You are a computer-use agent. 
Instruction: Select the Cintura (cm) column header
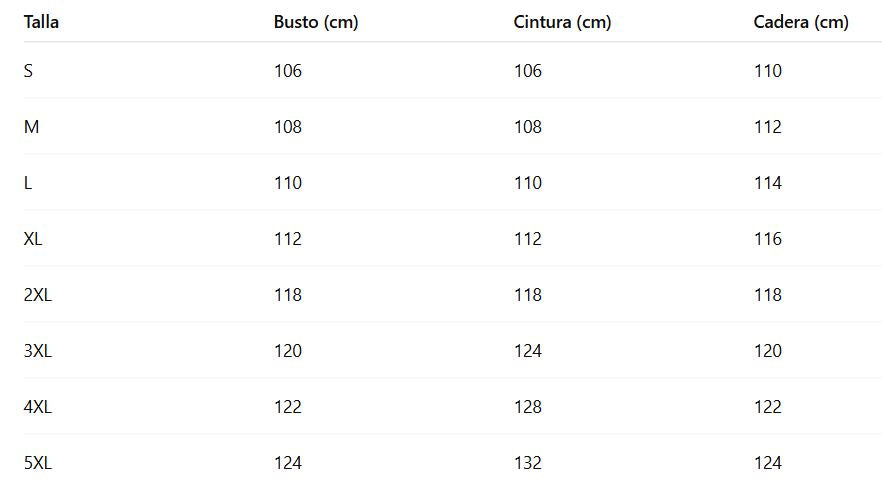[x=562, y=22]
